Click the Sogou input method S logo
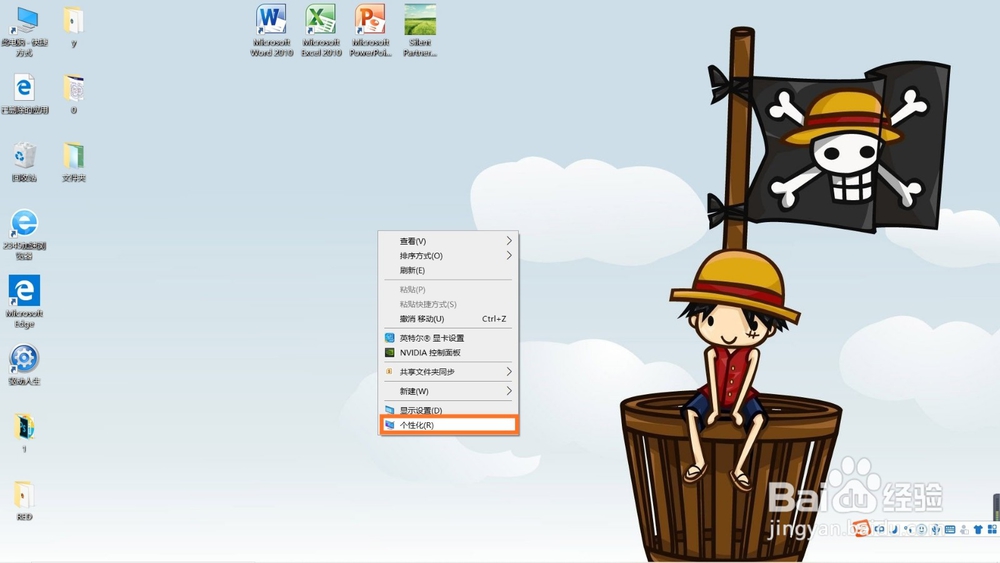 pyautogui.click(x=862, y=529)
